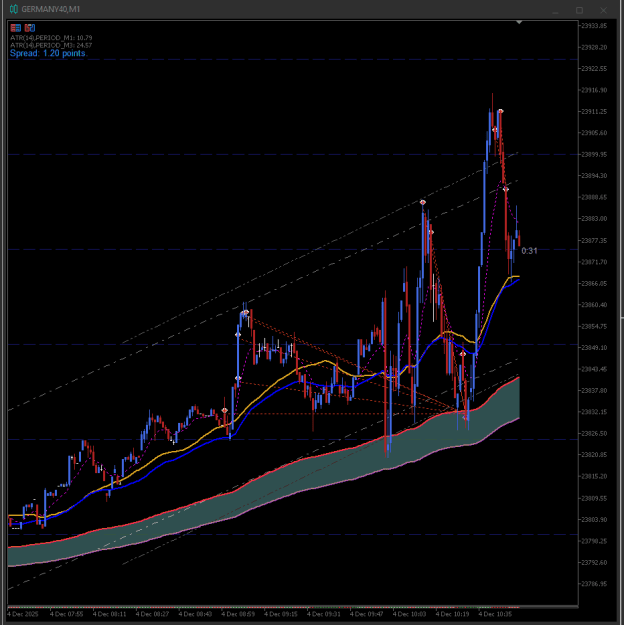
Task: Click the 4 Dec 10:35 time label
Action: coord(495,614)
